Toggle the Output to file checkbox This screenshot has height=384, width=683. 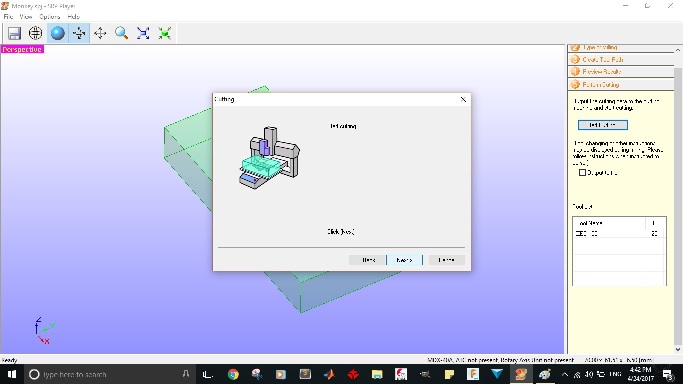582,173
